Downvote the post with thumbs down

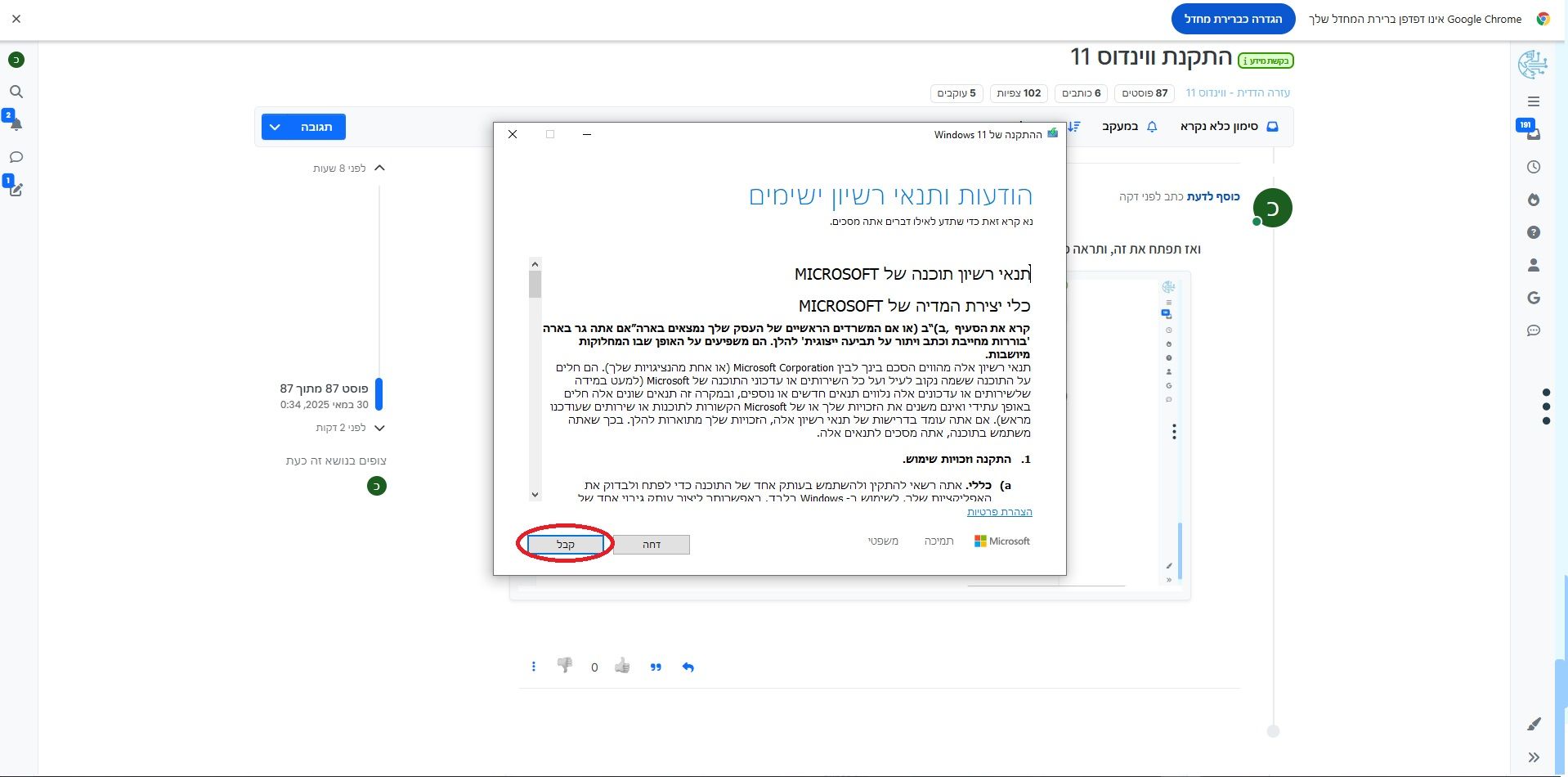(x=565, y=665)
